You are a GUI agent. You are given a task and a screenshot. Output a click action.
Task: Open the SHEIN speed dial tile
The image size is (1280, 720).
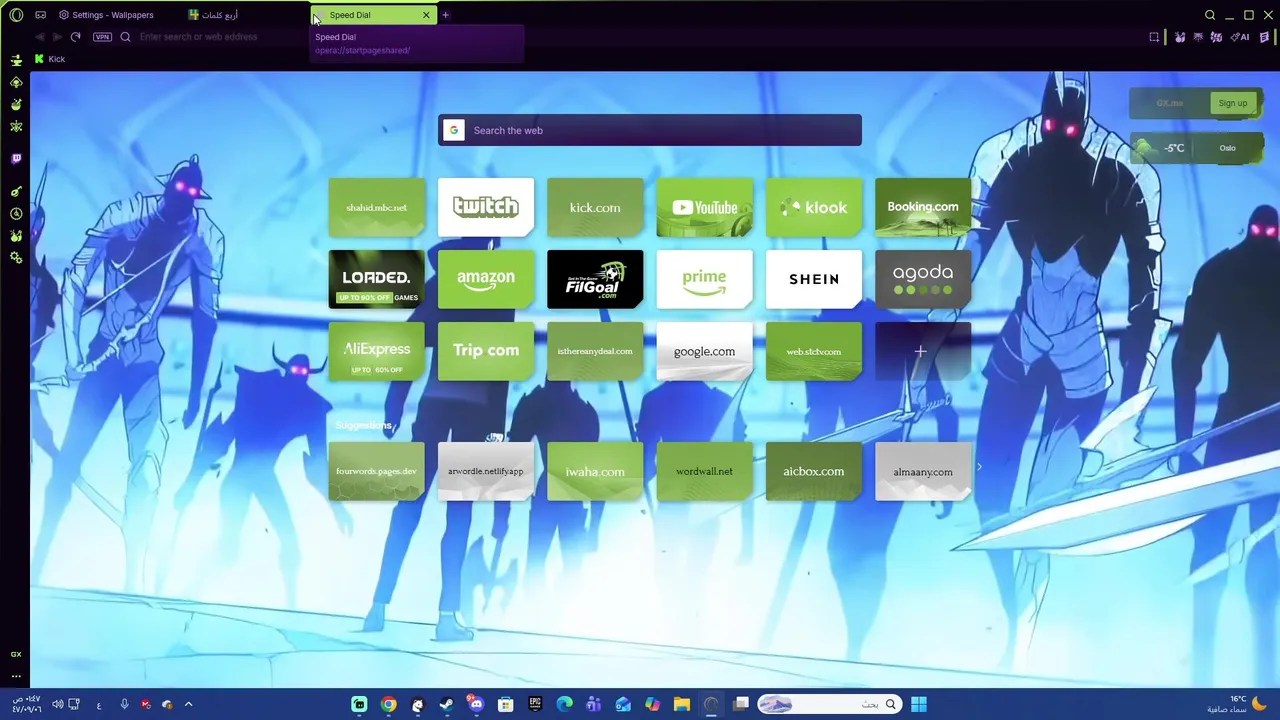pos(814,279)
